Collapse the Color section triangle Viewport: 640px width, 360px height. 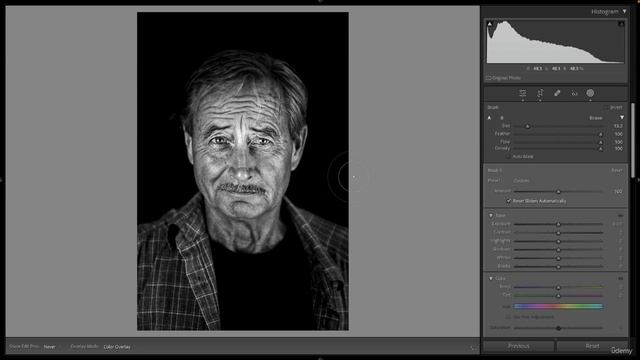pos(491,278)
